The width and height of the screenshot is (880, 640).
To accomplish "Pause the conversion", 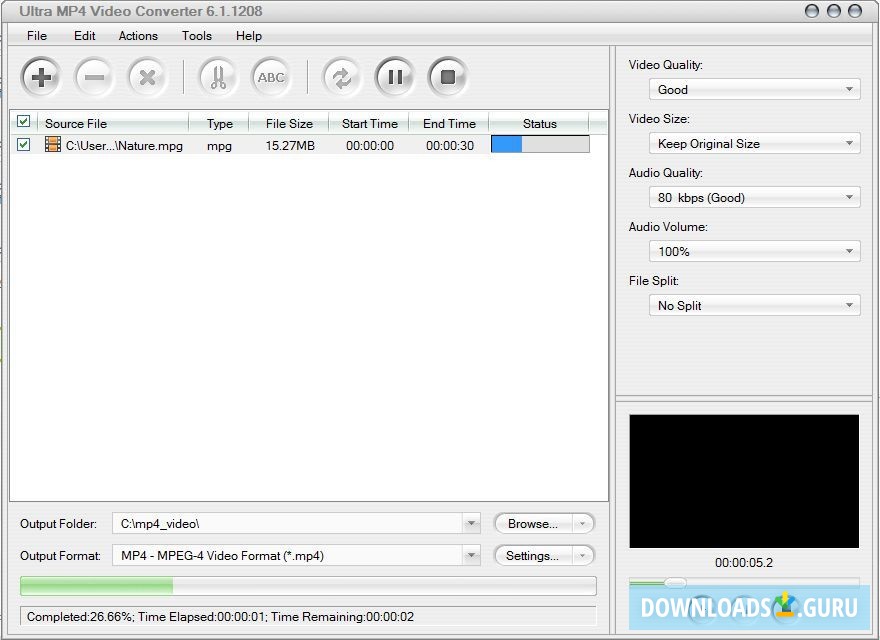I will tap(395, 77).
